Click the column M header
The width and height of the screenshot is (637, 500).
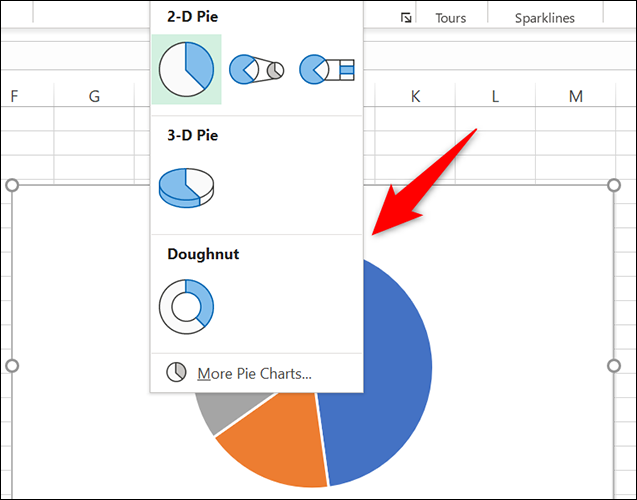point(576,96)
